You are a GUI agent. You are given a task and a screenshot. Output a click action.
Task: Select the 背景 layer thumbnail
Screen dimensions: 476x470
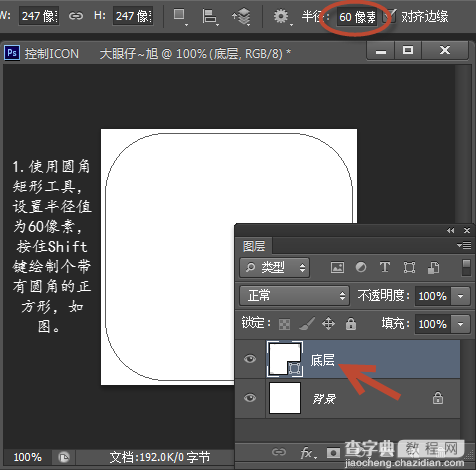click(x=285, y=398)
